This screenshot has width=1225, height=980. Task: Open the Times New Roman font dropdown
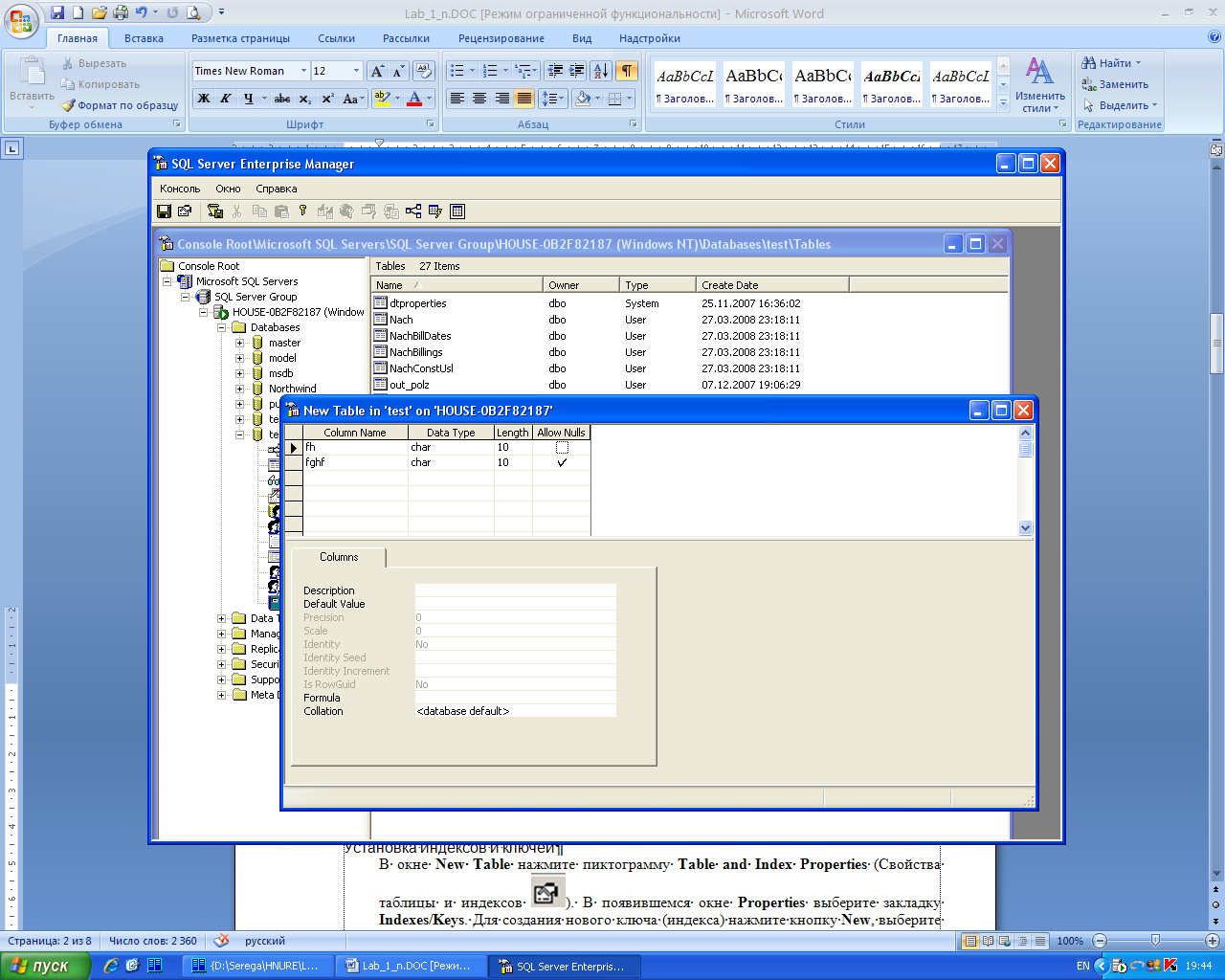[303, 71]
